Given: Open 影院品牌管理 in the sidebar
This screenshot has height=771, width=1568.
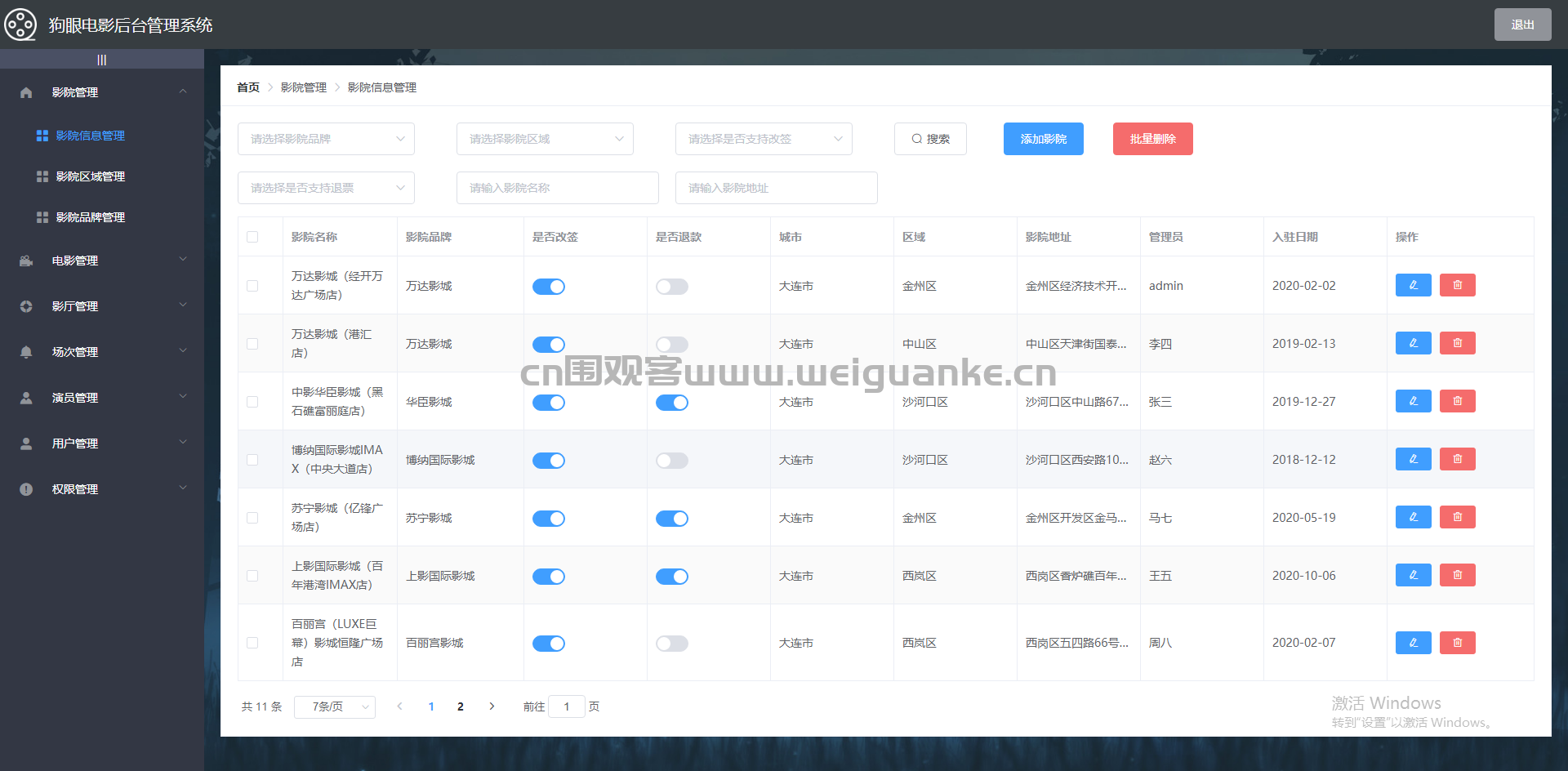Looking at the screenshot, I should point(102,217).
